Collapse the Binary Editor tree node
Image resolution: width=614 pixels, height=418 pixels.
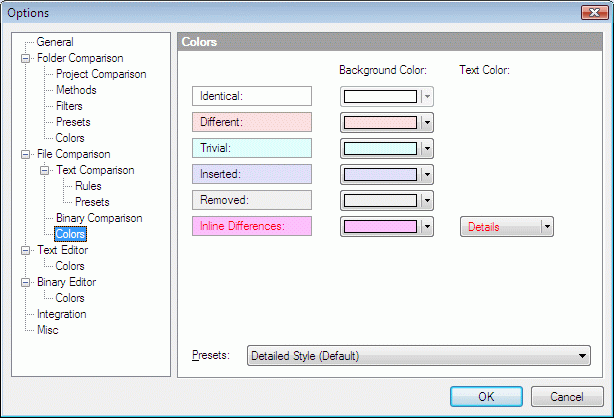click(25, 282)
